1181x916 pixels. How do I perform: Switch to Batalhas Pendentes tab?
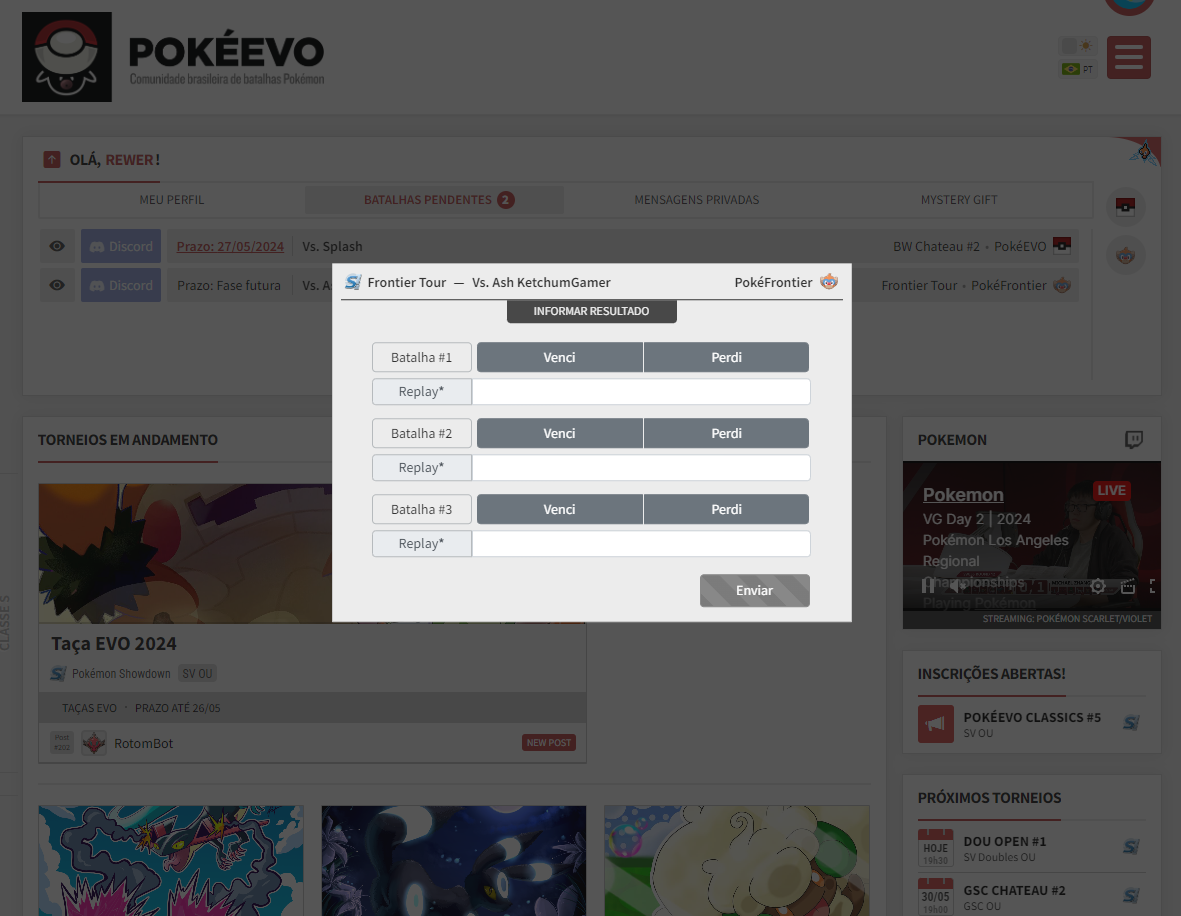click(x=435, y=200)
